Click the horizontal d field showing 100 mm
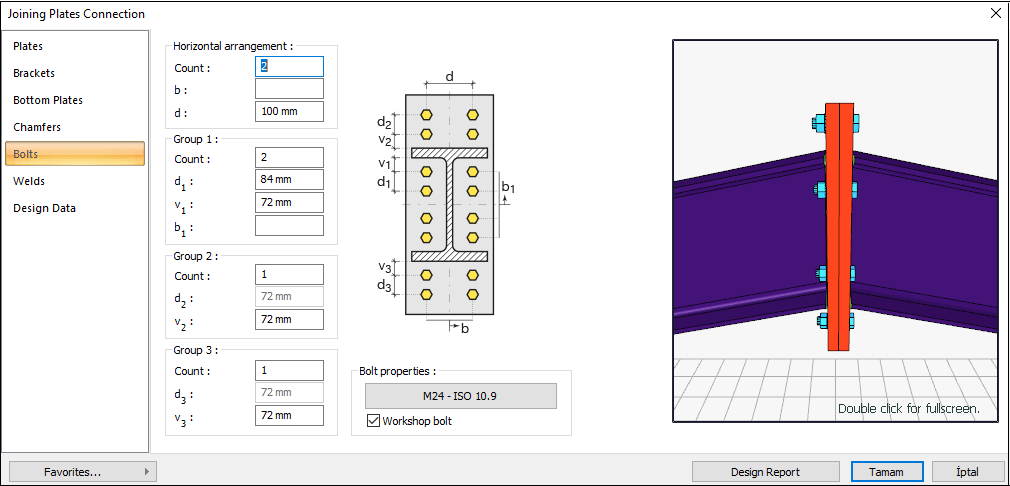Image resolution: width=1010 pixels, height=486 pixels. (x=289, y=111)
